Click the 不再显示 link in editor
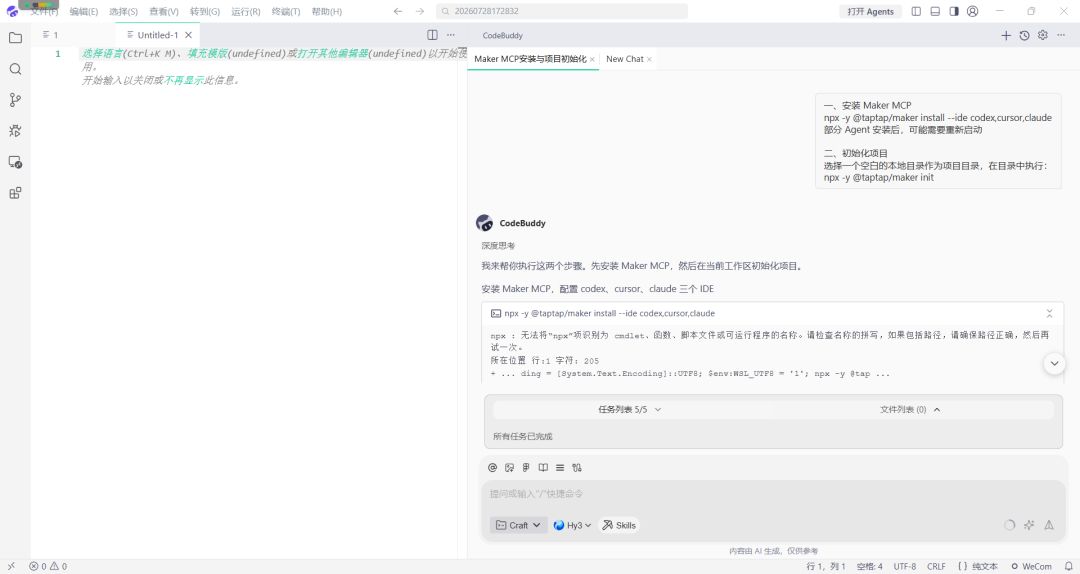Viewport: 1080px width, 574px height. [x=183, y=81]
